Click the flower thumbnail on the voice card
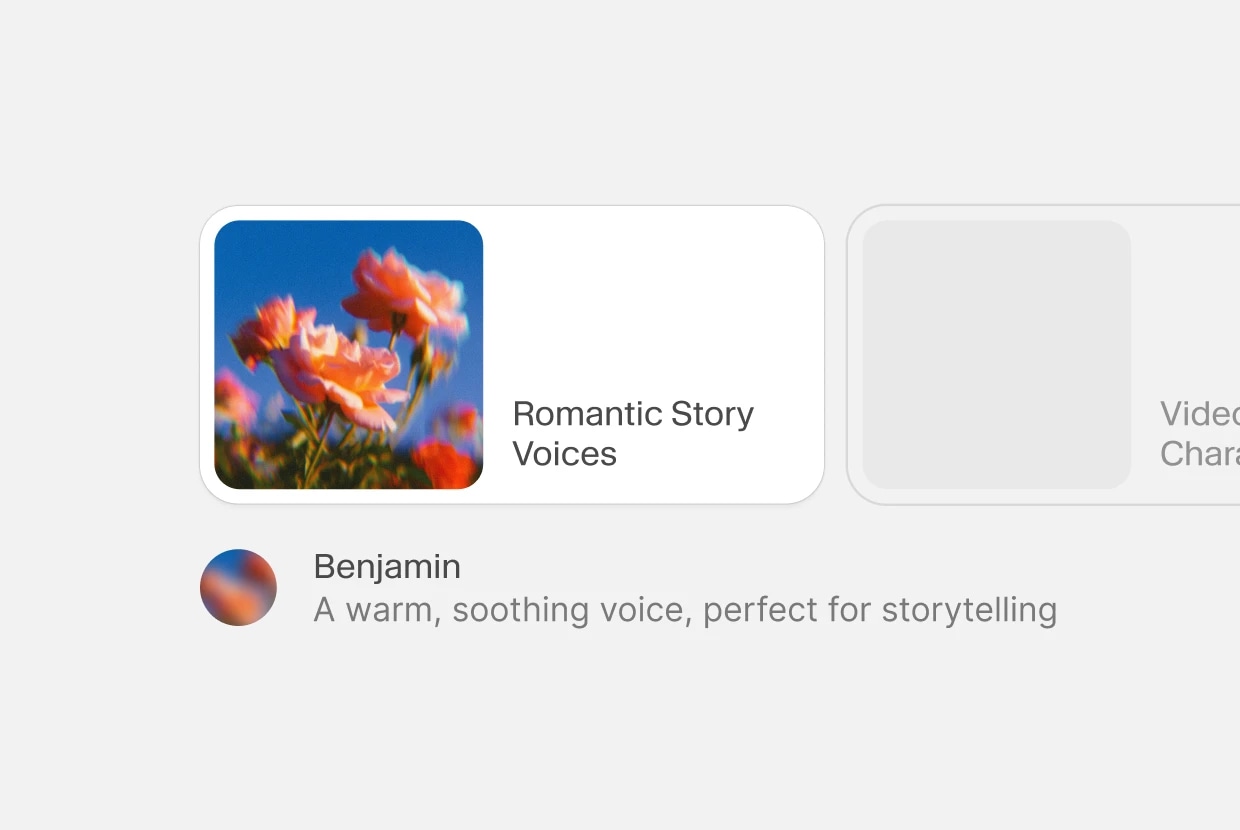Viewport: 1240px width, 830px height. point(348,355)
